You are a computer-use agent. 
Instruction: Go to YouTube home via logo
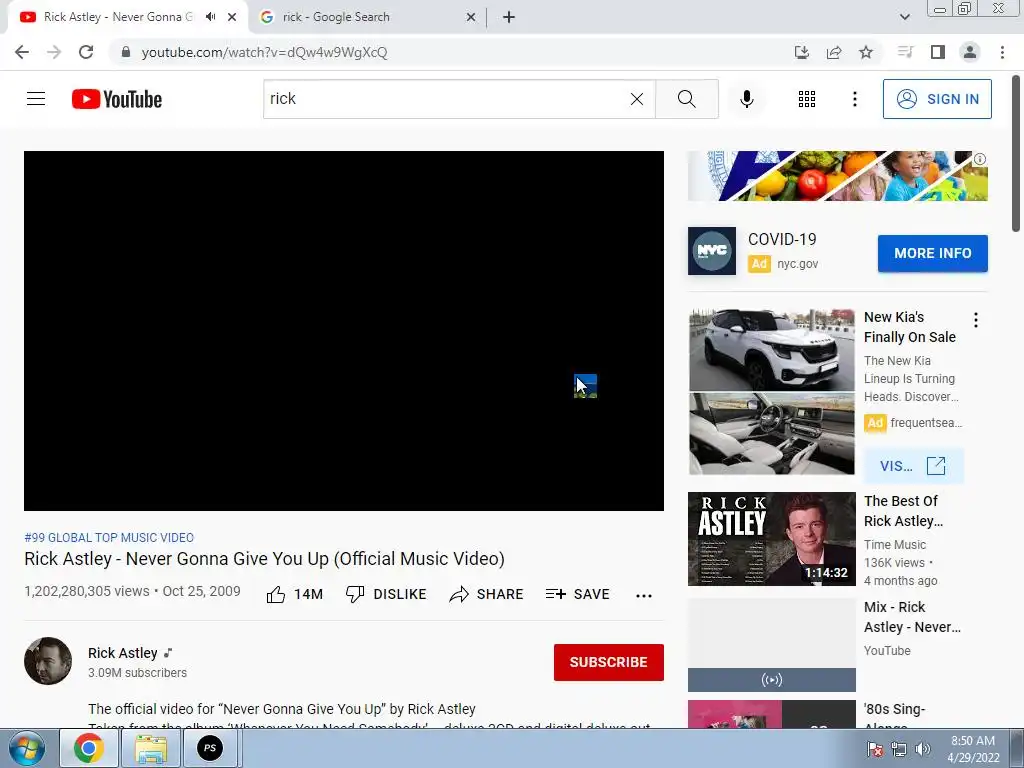117,99
